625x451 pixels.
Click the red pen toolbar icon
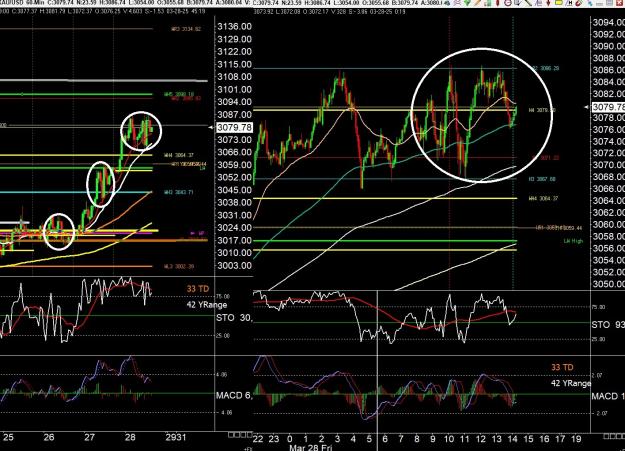tap(497, 3)
